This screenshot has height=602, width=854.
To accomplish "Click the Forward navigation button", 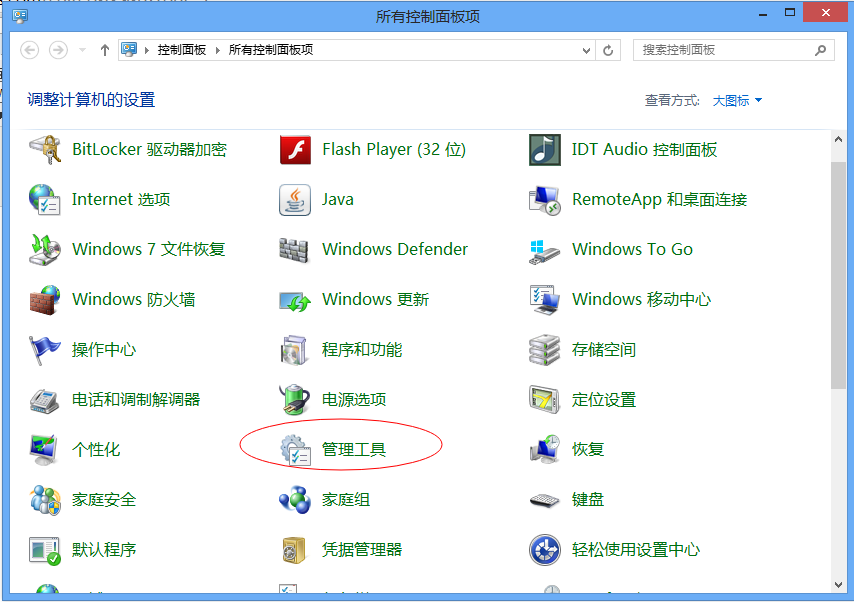I will [58, 50].
